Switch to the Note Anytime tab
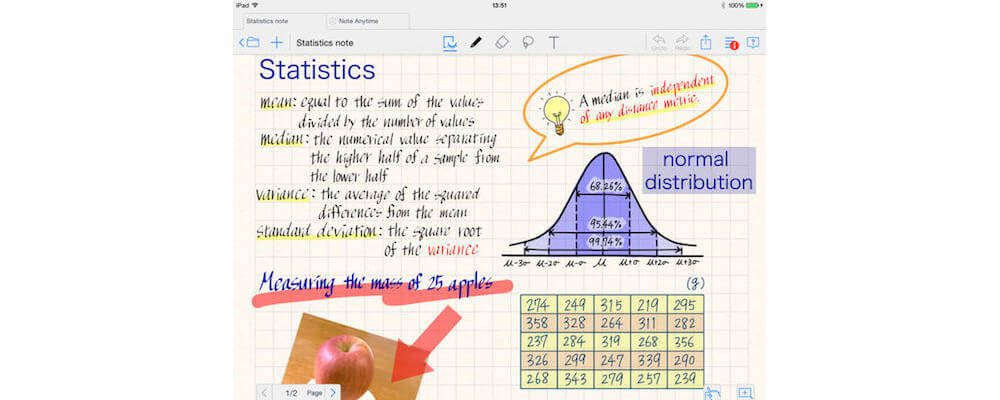Image resolution: width=1000 pixels, height=400 pixels. (x=368, y=21)
